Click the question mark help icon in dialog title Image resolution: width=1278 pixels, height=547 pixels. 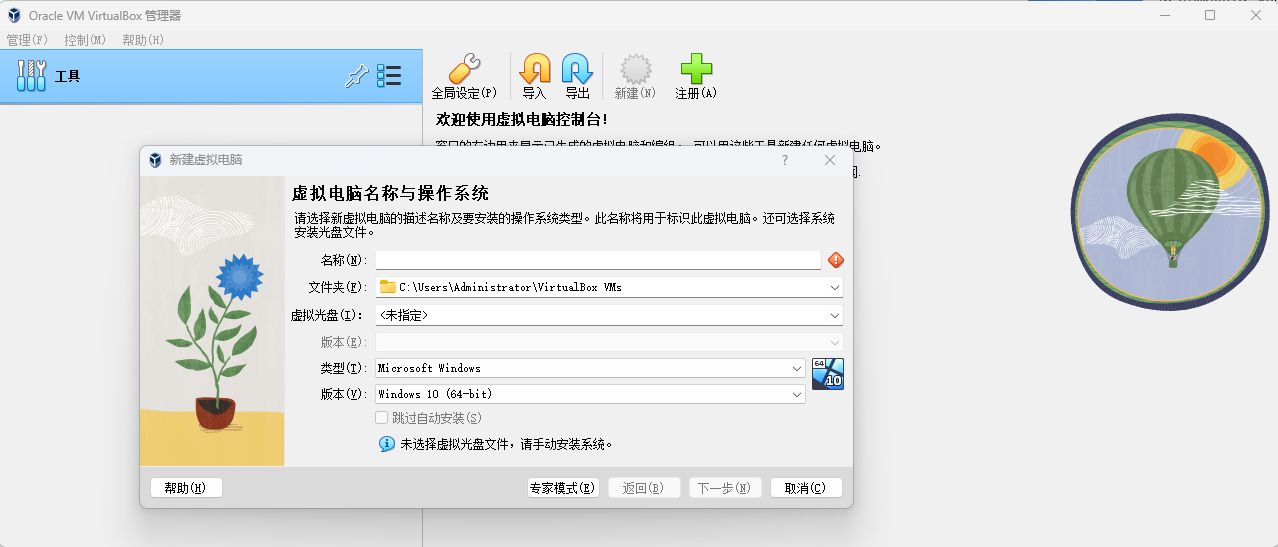784,160
